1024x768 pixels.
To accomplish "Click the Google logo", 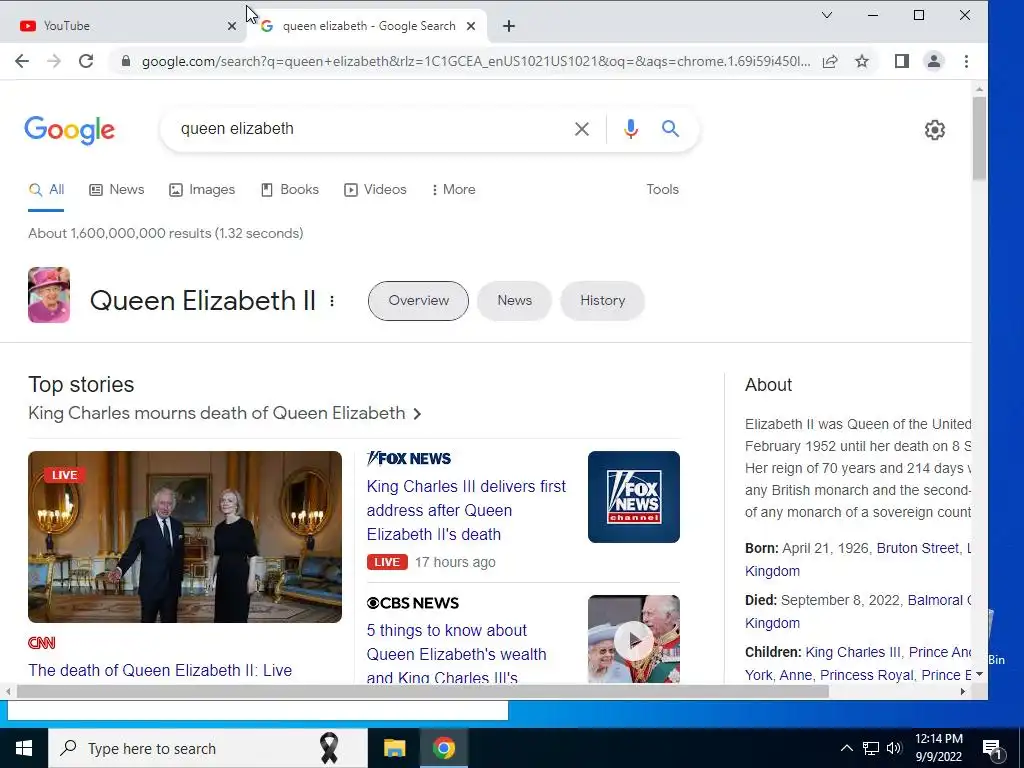I will point(69,130).
